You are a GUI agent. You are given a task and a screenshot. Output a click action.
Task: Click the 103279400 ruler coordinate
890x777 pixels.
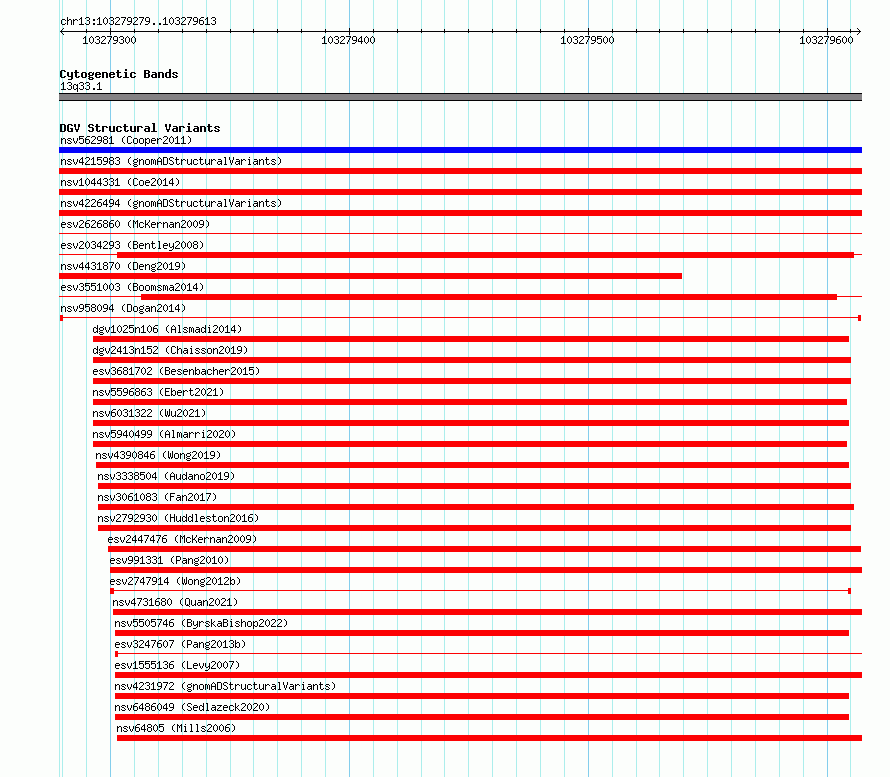pos(349,40)
